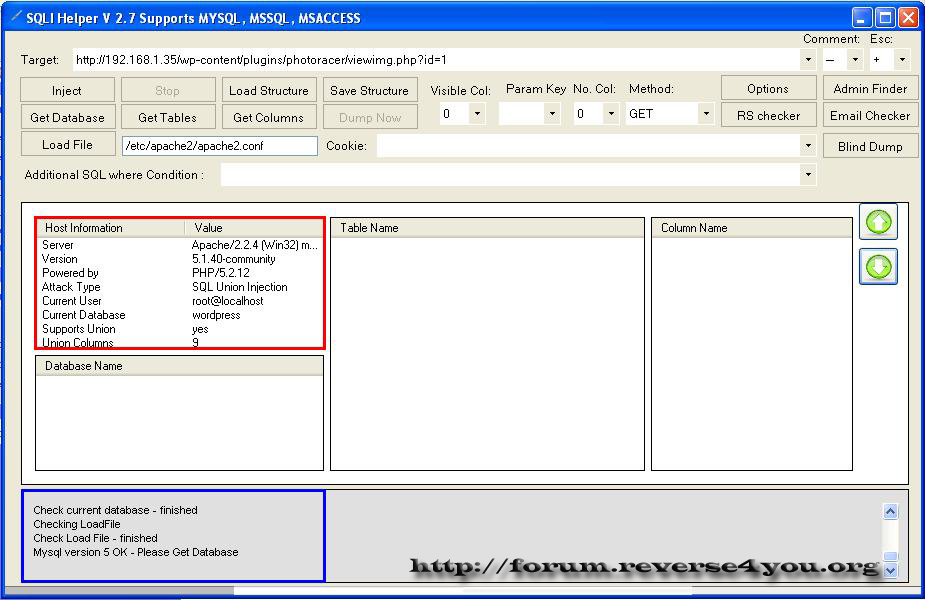
Task: Click the root@localhost value
Action: point(228,301)
